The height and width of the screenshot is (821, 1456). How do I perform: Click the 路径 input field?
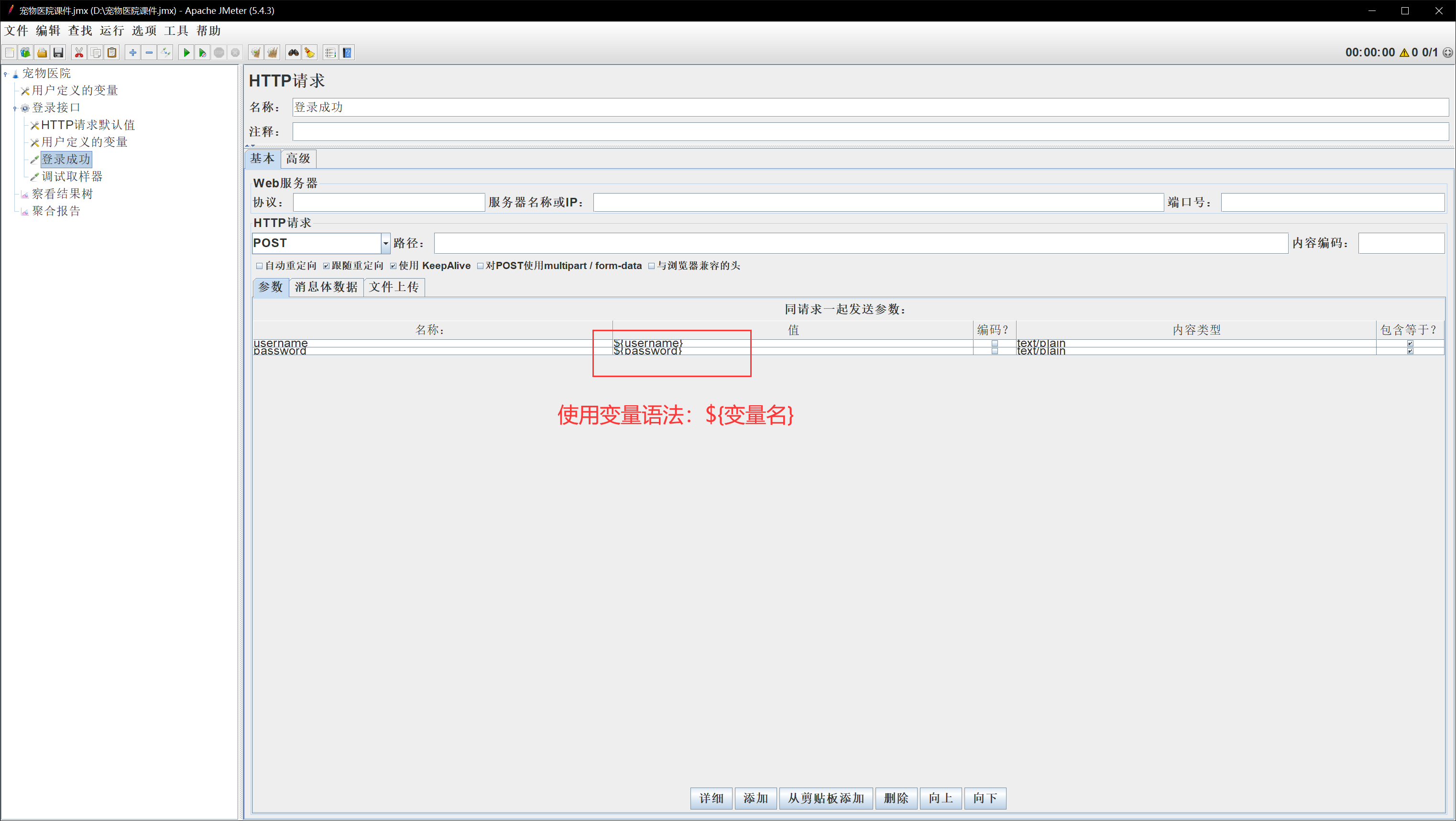pyautogui.click(x=860, y=243)
